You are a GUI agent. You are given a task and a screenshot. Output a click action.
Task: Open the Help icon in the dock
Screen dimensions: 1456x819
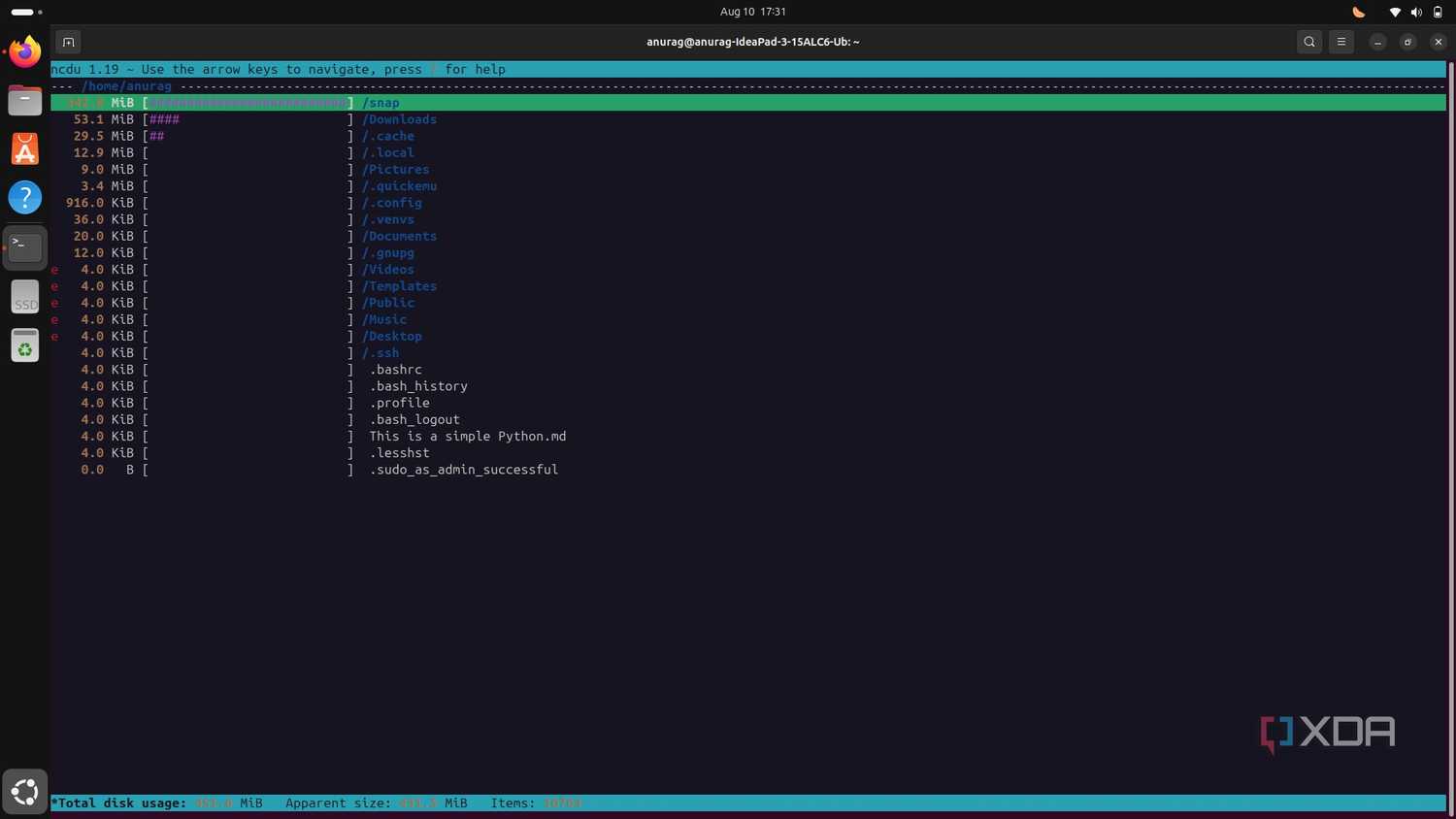pos(25,198)
